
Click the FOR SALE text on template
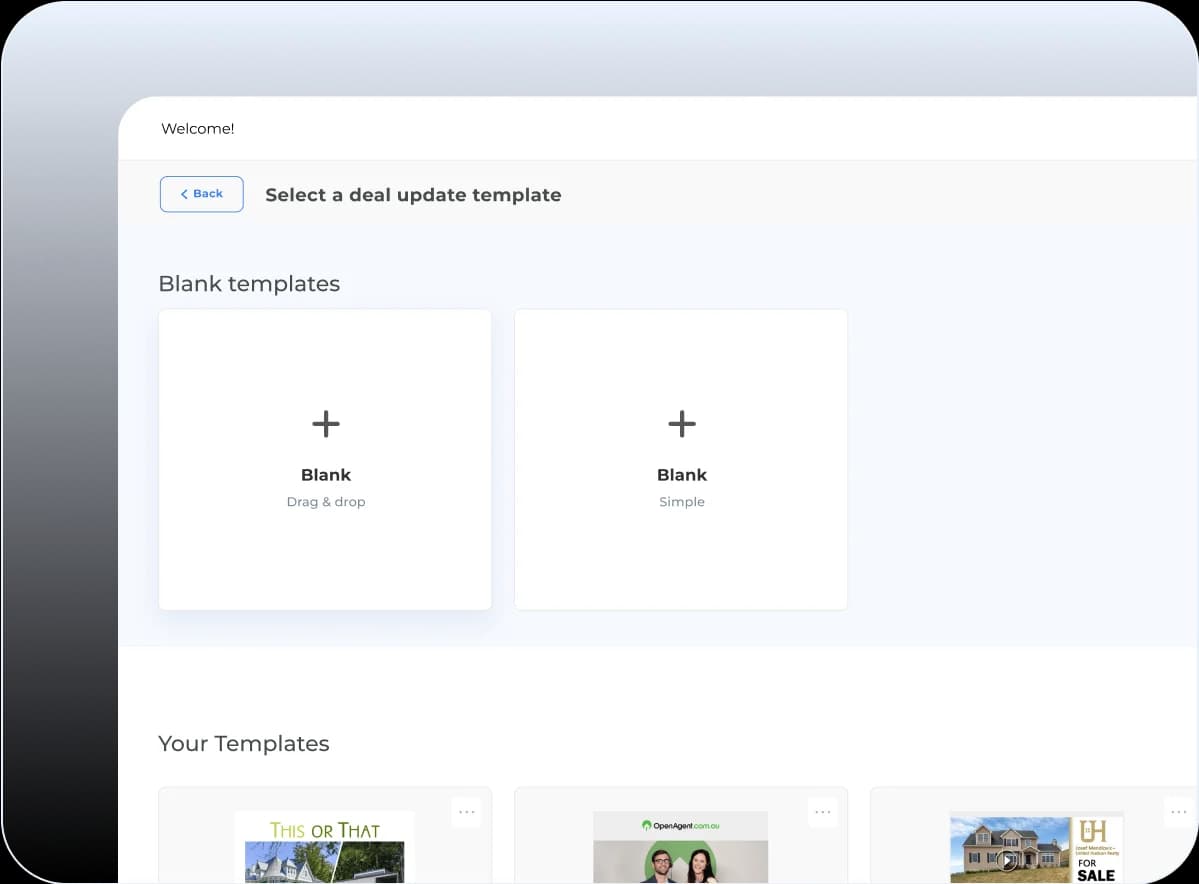point(1095,869)
